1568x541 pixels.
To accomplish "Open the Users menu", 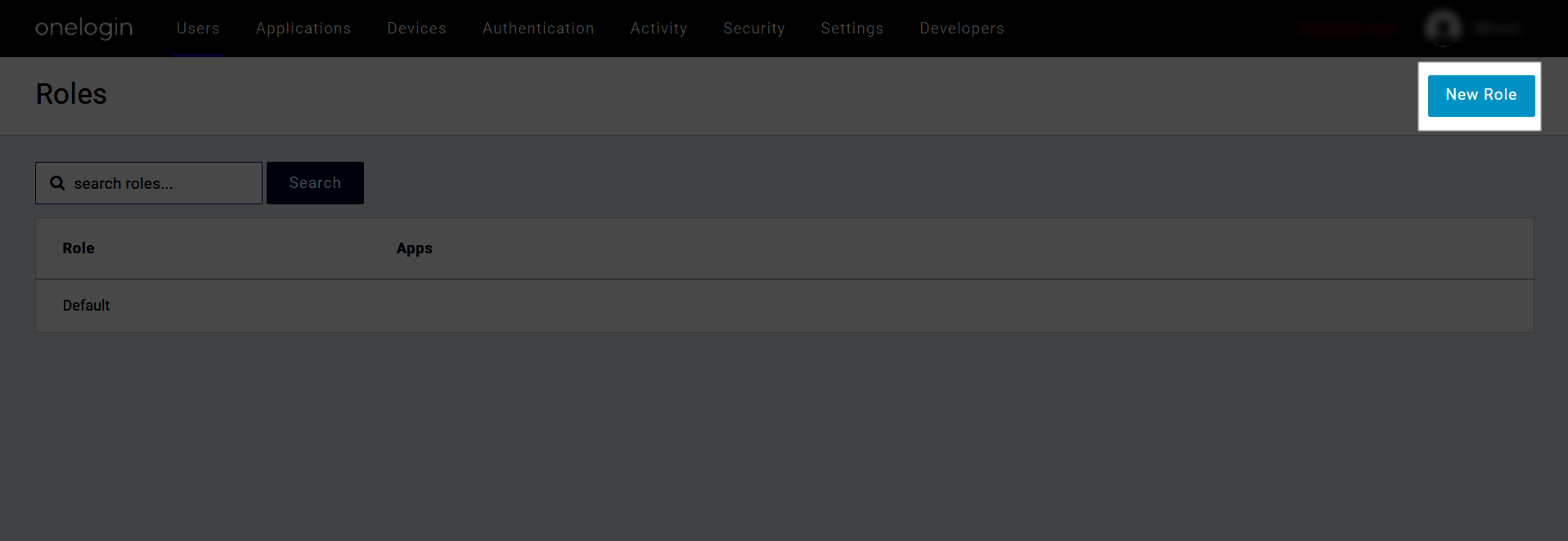I will [198, 28].
